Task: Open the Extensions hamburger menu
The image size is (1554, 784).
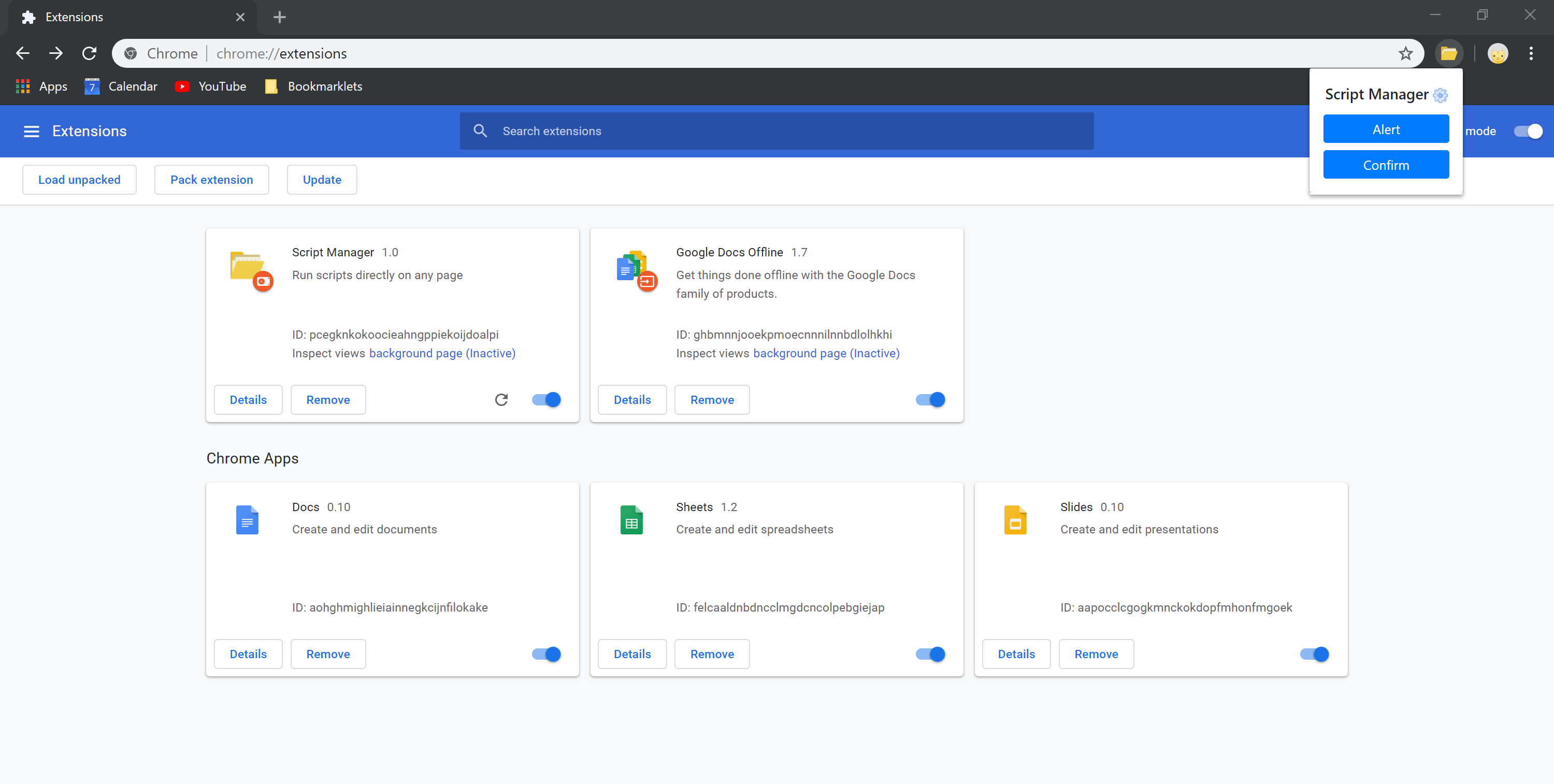Action: [x=32, y=132]
